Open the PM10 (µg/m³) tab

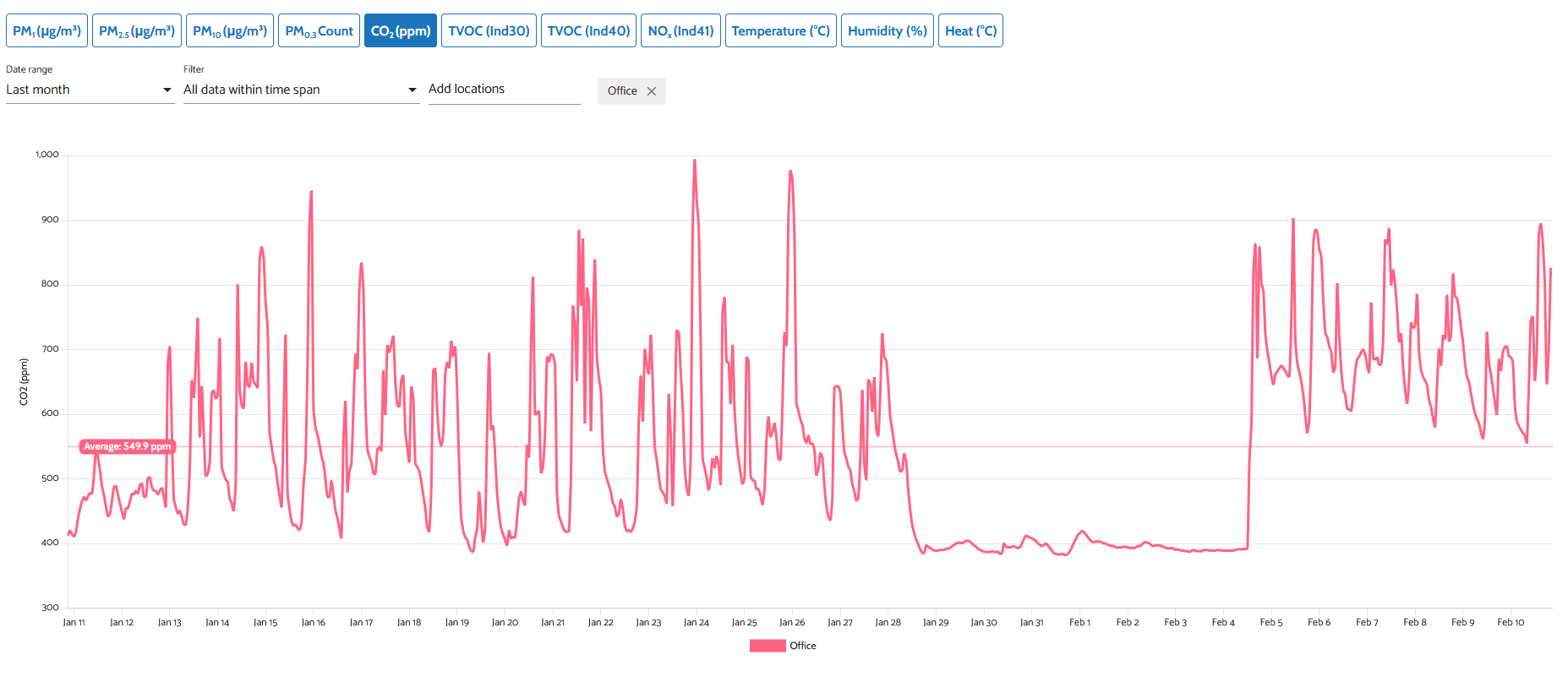(x=230, y=31)
